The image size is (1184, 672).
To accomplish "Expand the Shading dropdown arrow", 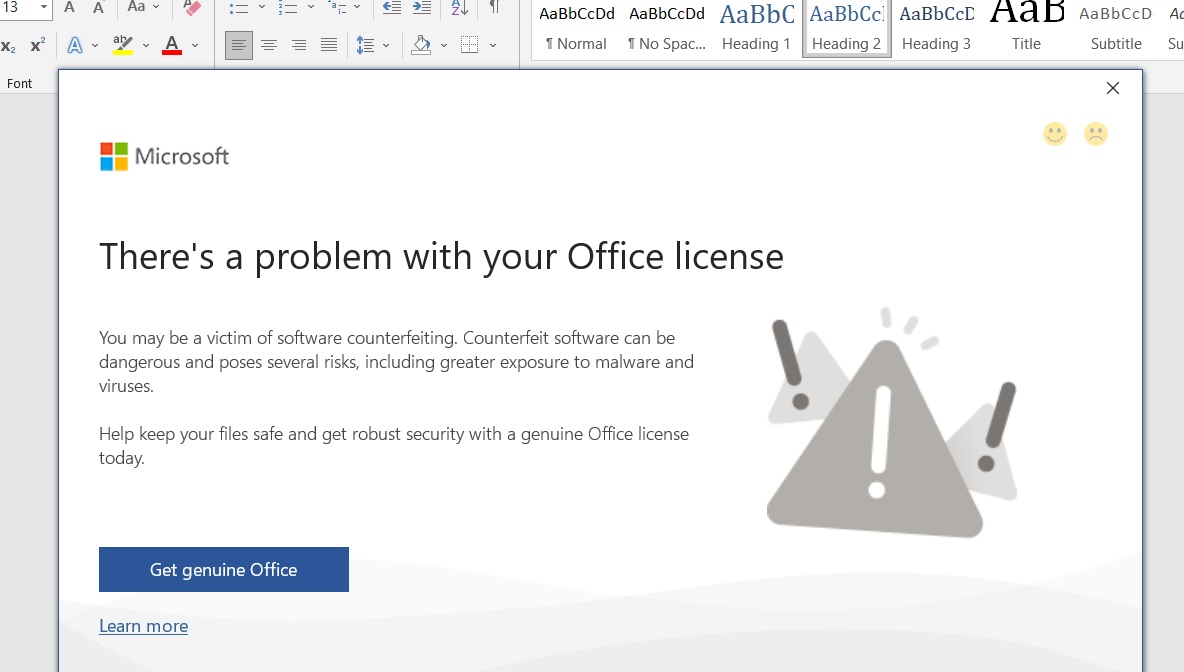I will [x=444, y=45].
